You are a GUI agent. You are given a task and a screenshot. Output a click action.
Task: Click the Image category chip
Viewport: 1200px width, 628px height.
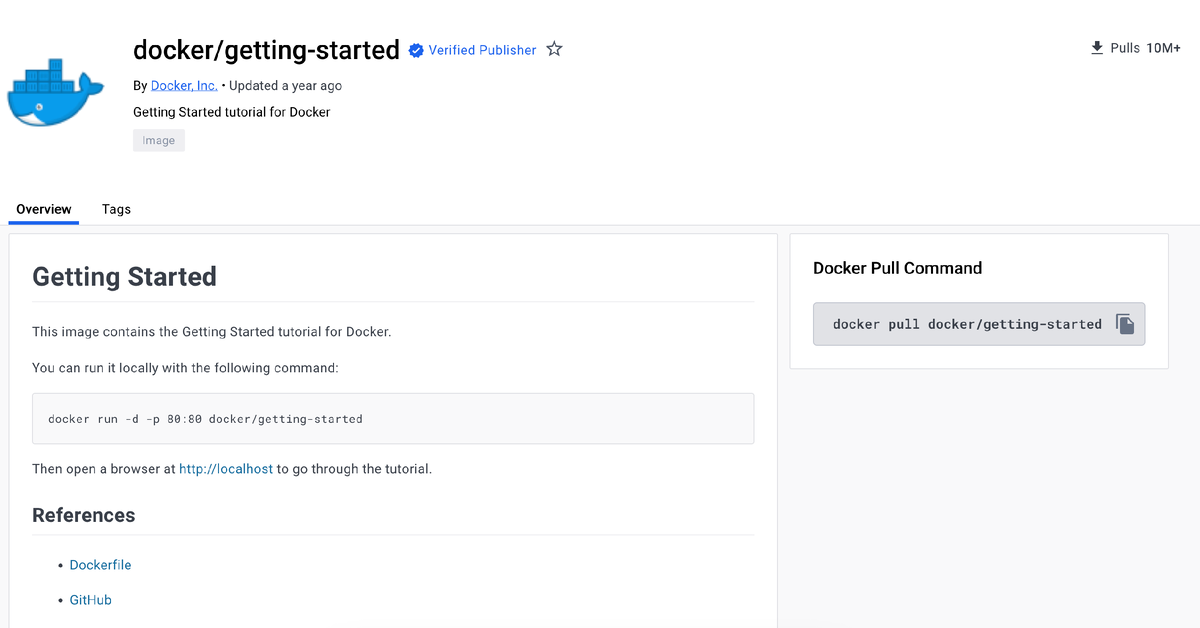[159, 141]
